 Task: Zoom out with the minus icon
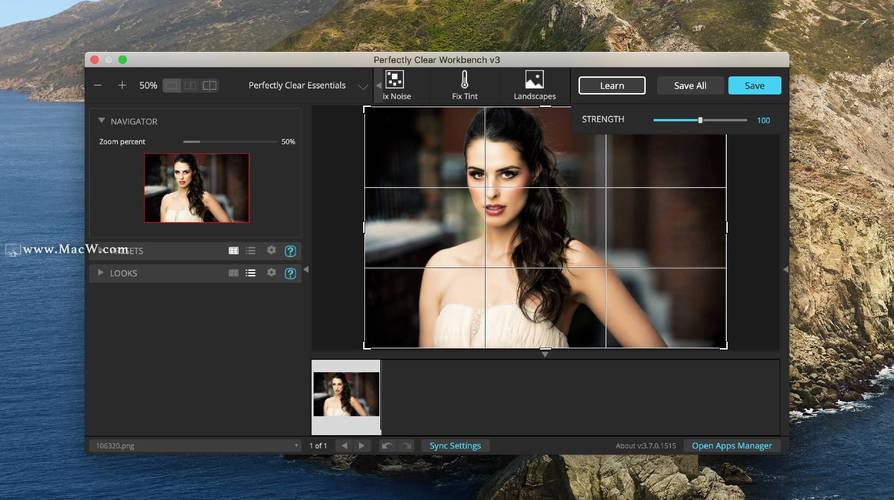tap(98, 86)
